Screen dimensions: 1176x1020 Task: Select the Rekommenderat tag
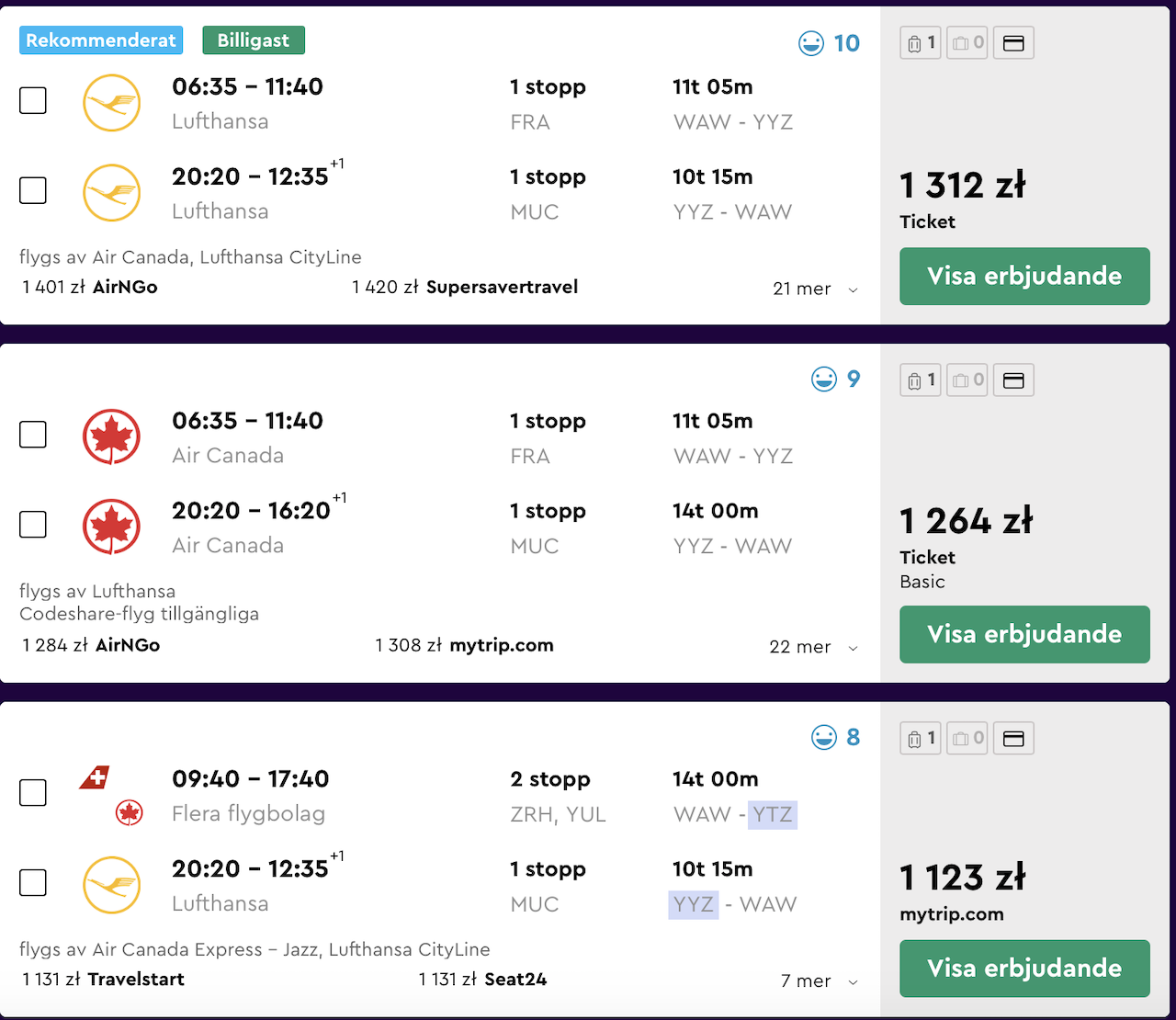pyautogui.click(x=101, y=40)
